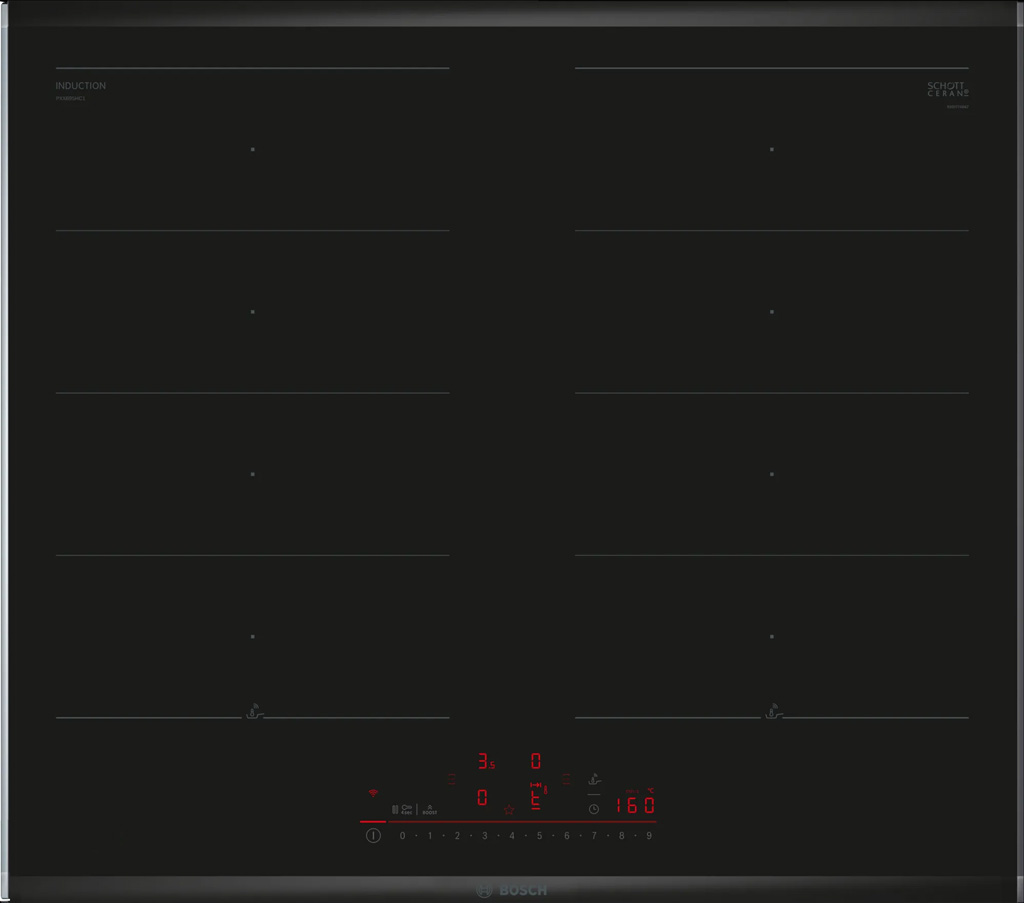1024x903 pixels.
Task: Tap 0 on the power level scale
Action: pos(402,835)
